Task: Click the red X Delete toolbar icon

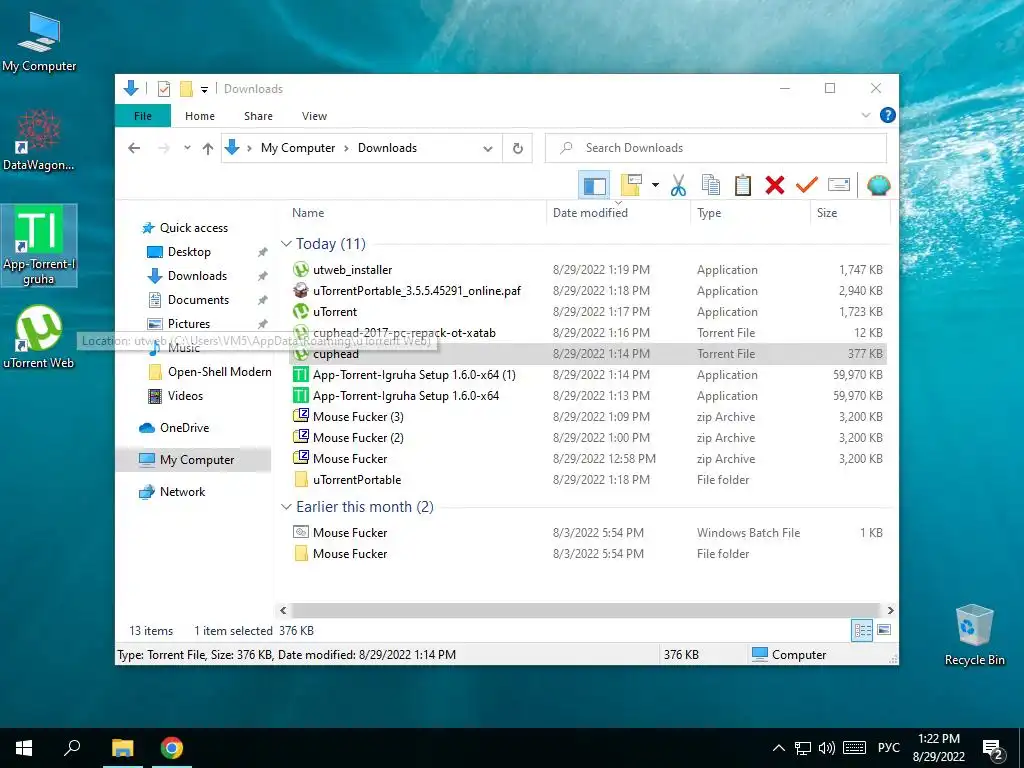Action: click(x=775, y=185)
